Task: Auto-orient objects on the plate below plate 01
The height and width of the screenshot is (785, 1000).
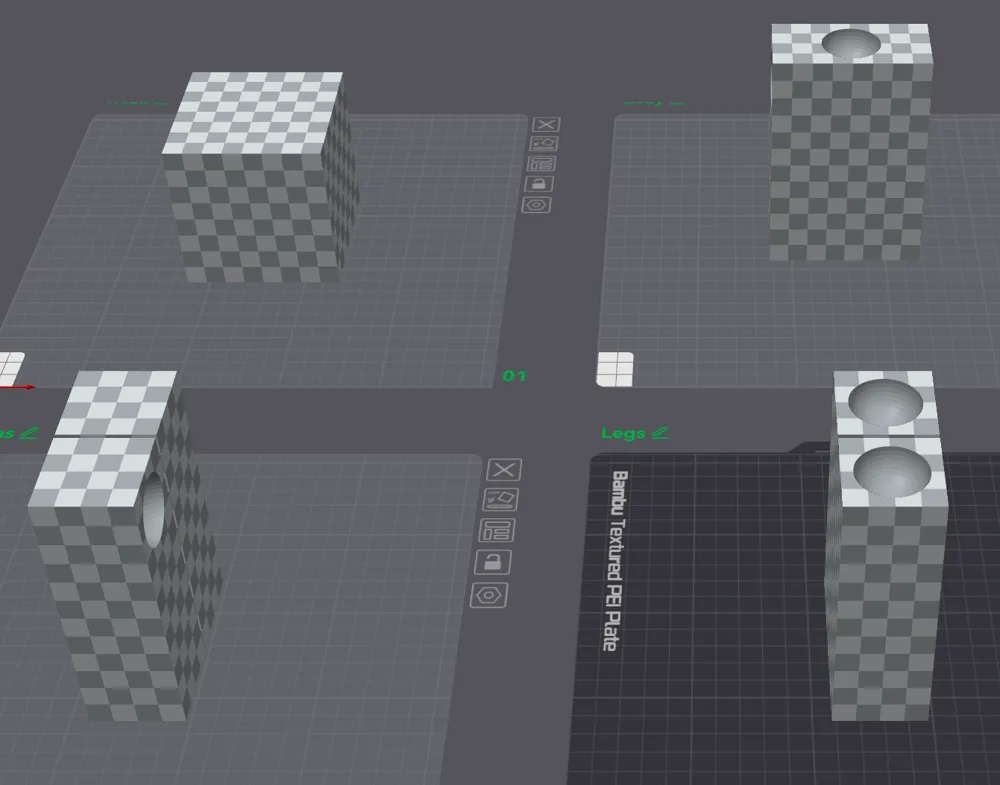Action: [500, 500]
